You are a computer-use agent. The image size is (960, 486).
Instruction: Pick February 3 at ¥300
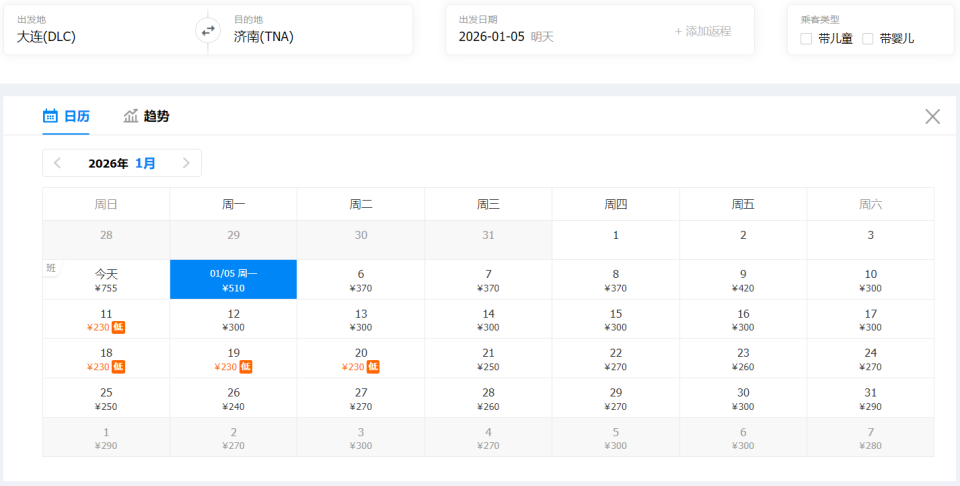tap(361, 438)
